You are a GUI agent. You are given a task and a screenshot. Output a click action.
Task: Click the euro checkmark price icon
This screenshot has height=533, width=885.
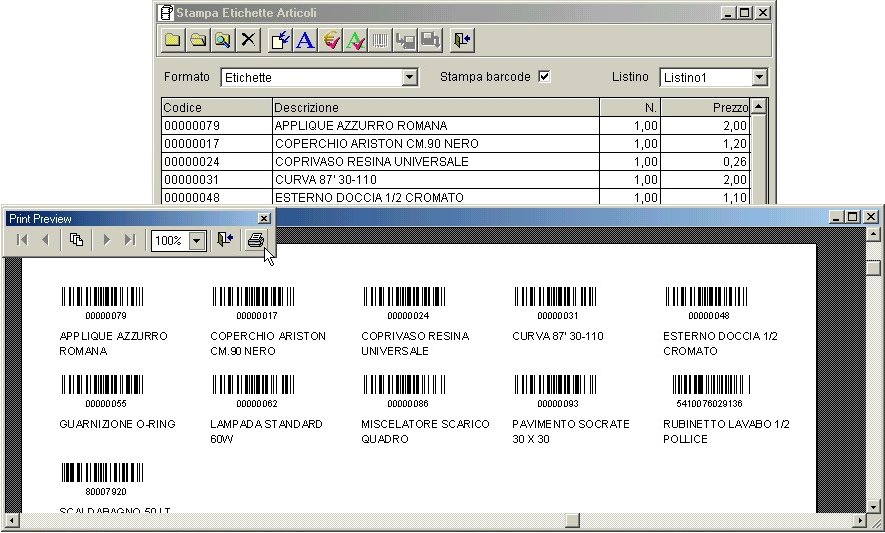pos(331,40)
